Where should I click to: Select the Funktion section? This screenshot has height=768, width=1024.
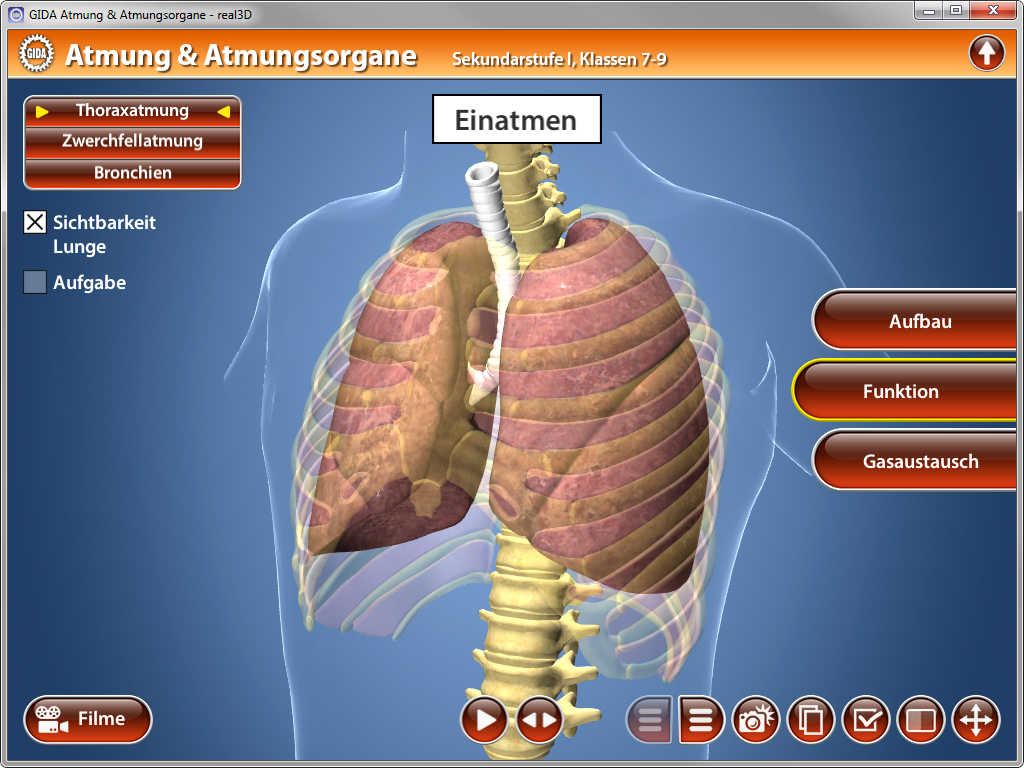905,391
